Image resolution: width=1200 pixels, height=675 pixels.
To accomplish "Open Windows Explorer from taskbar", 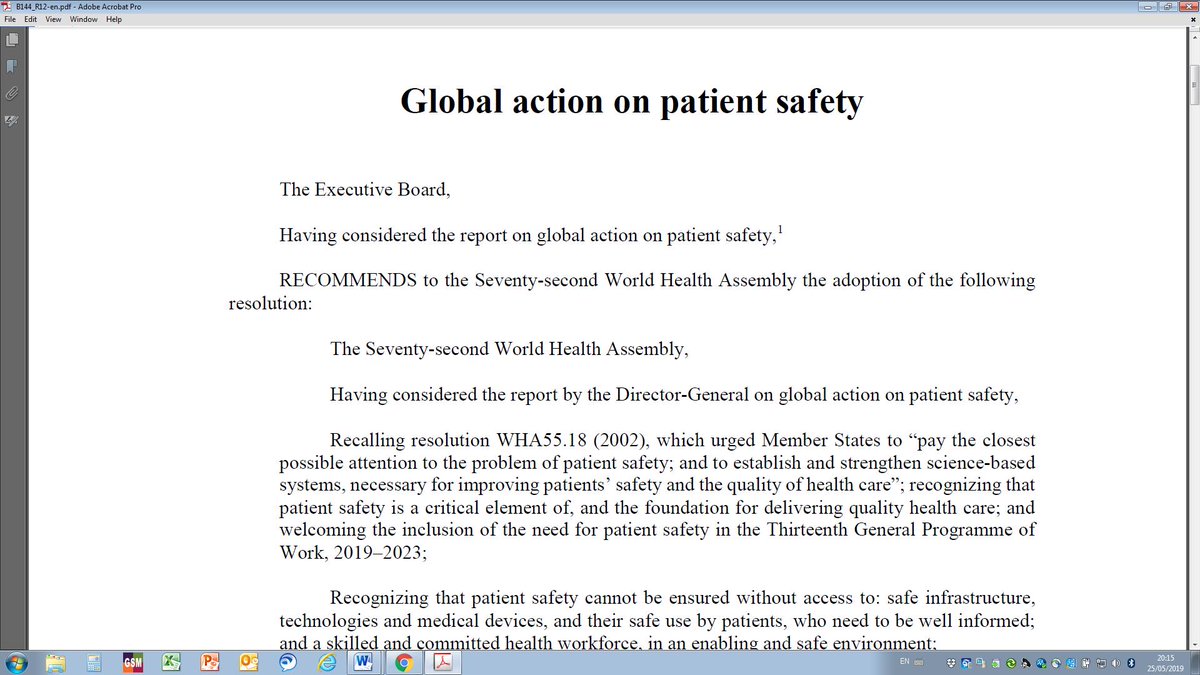I will [x=57, y=663].
